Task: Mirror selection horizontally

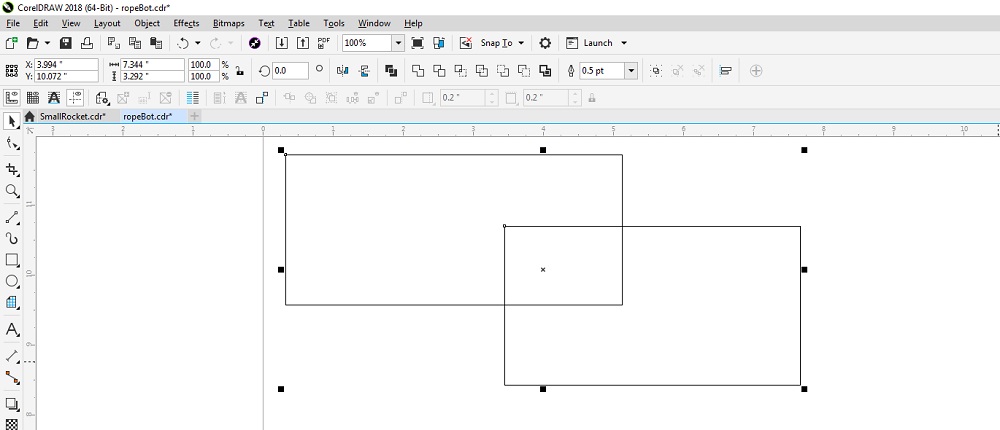Action: pos(342,71)
